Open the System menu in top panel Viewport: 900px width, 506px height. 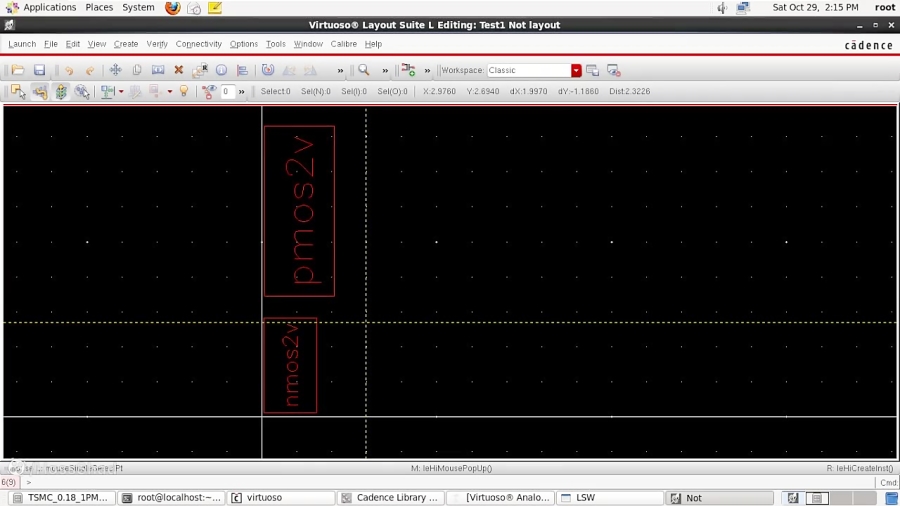click(x=138, y=7)
